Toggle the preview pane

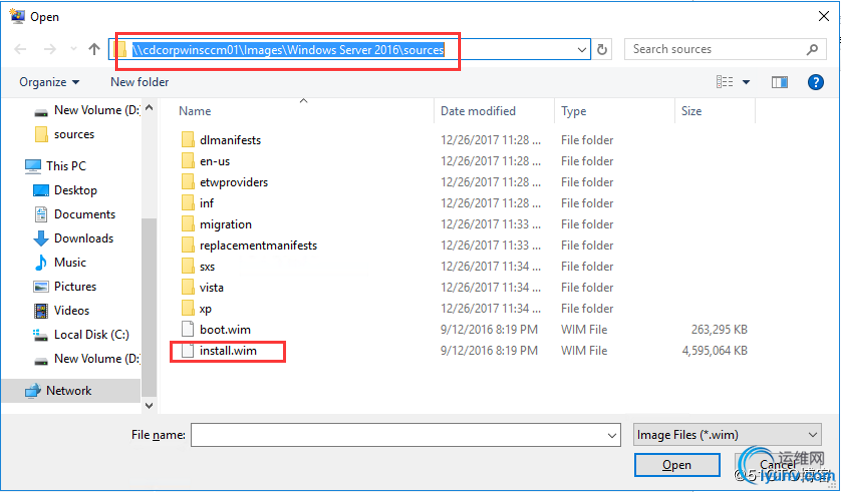click(x=779, y=82)
